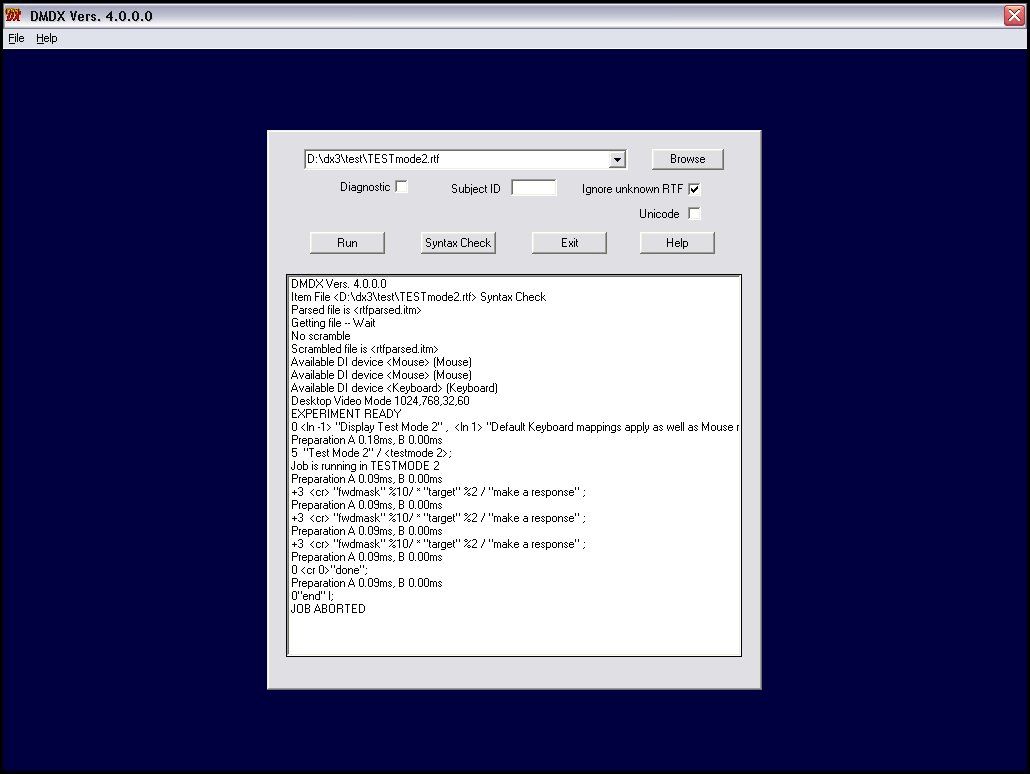Image resolution: width=1030 pixels, height=774 pixels.
Task: Enable the Unicode checkbox
Action: pyautogui.click(x=694, y=213)
